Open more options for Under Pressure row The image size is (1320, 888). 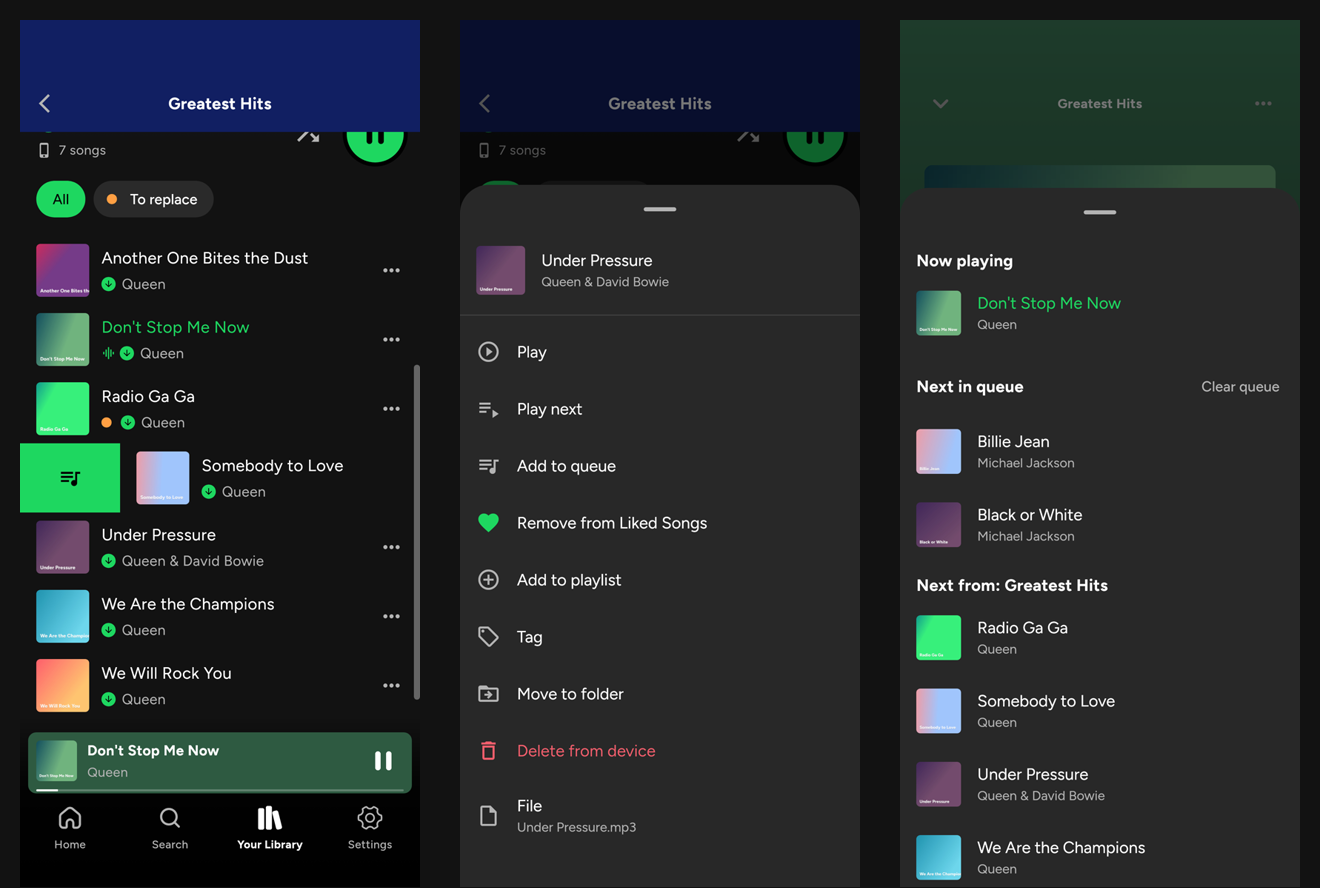391,547
